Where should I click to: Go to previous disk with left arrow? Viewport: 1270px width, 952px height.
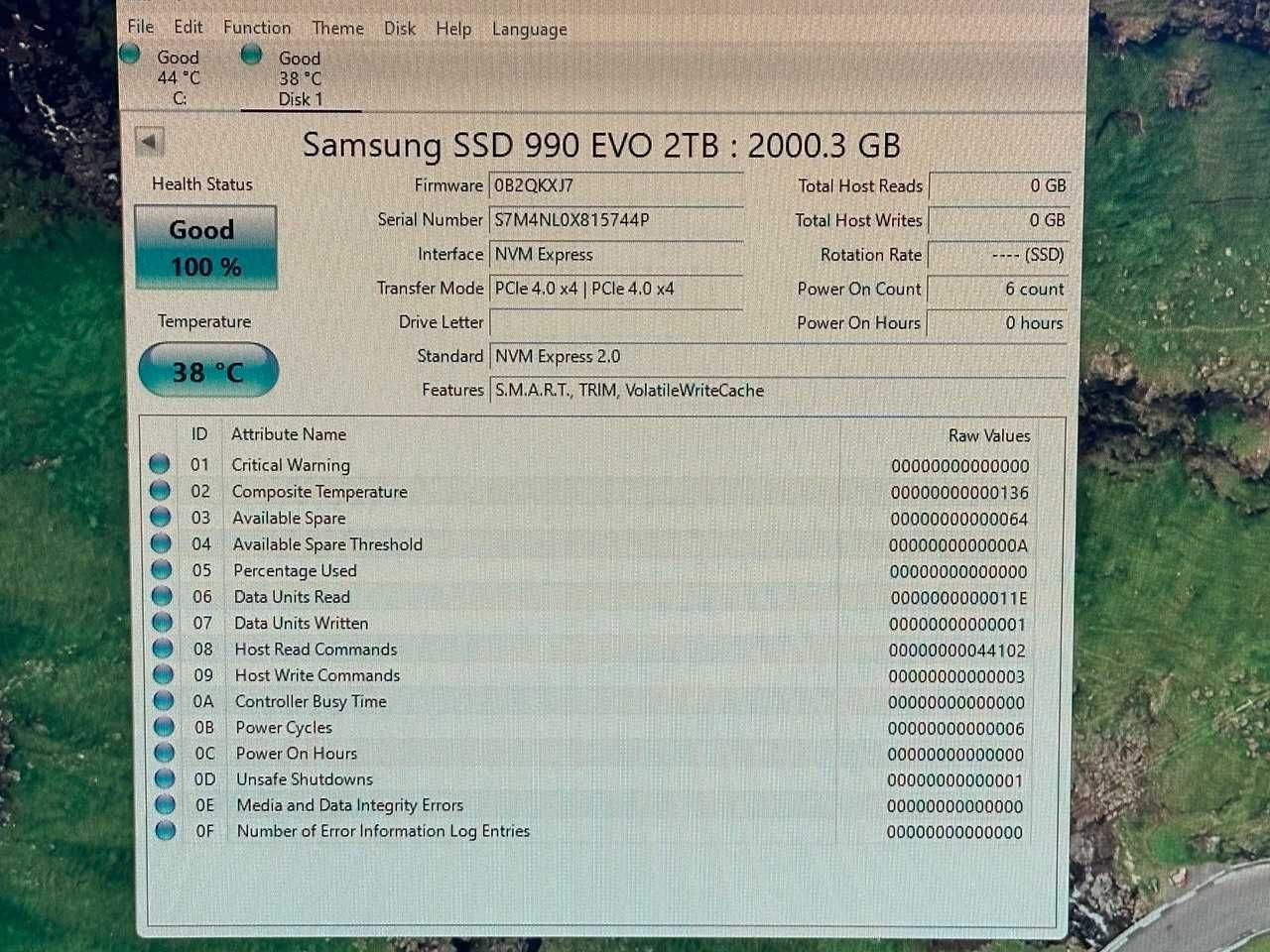point(150,142)
